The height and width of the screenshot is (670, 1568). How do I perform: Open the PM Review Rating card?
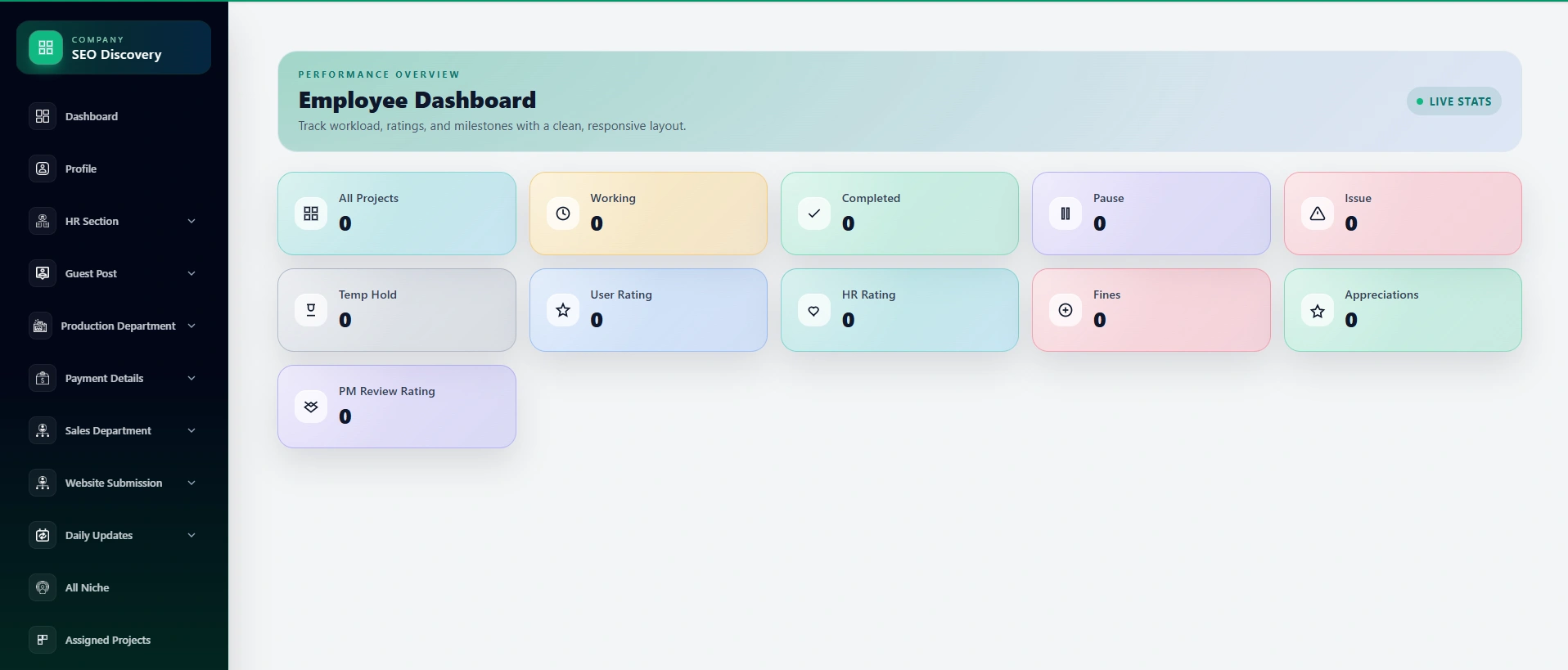[397, 407]
